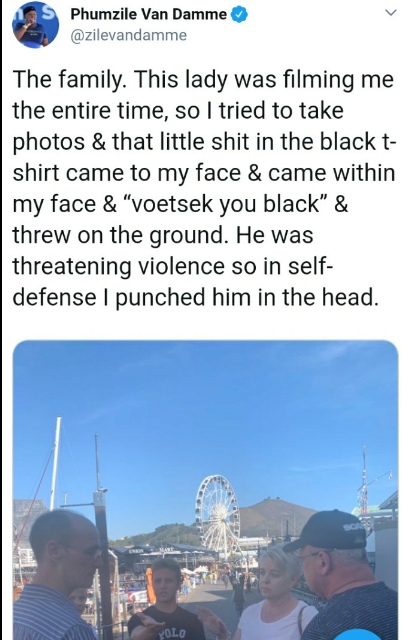
Task: Select the tweet text starting 'The family.'
Action: pyautogui.click(x=203, y=189)
